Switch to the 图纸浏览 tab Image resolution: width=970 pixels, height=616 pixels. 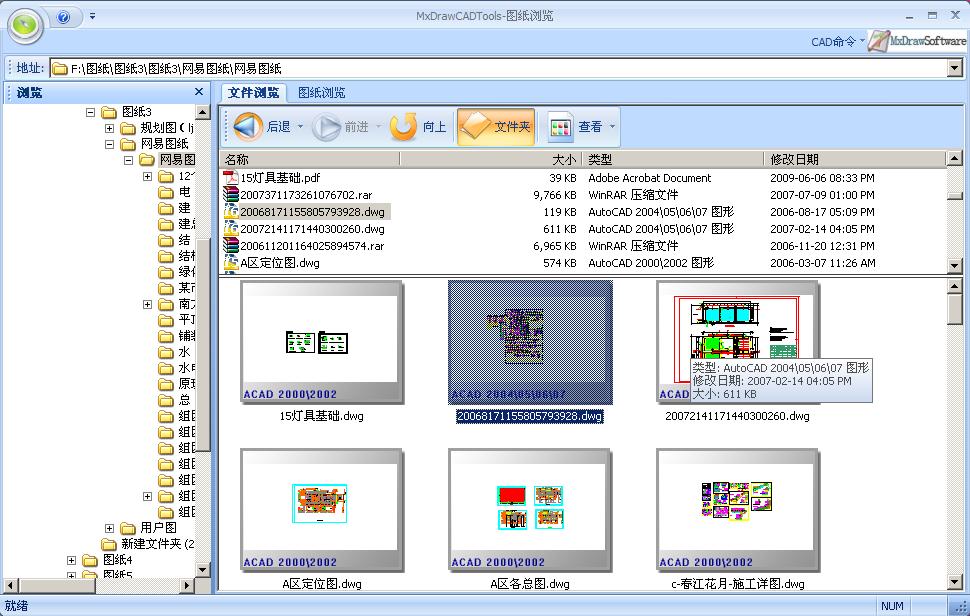click(x=321, y=93)
